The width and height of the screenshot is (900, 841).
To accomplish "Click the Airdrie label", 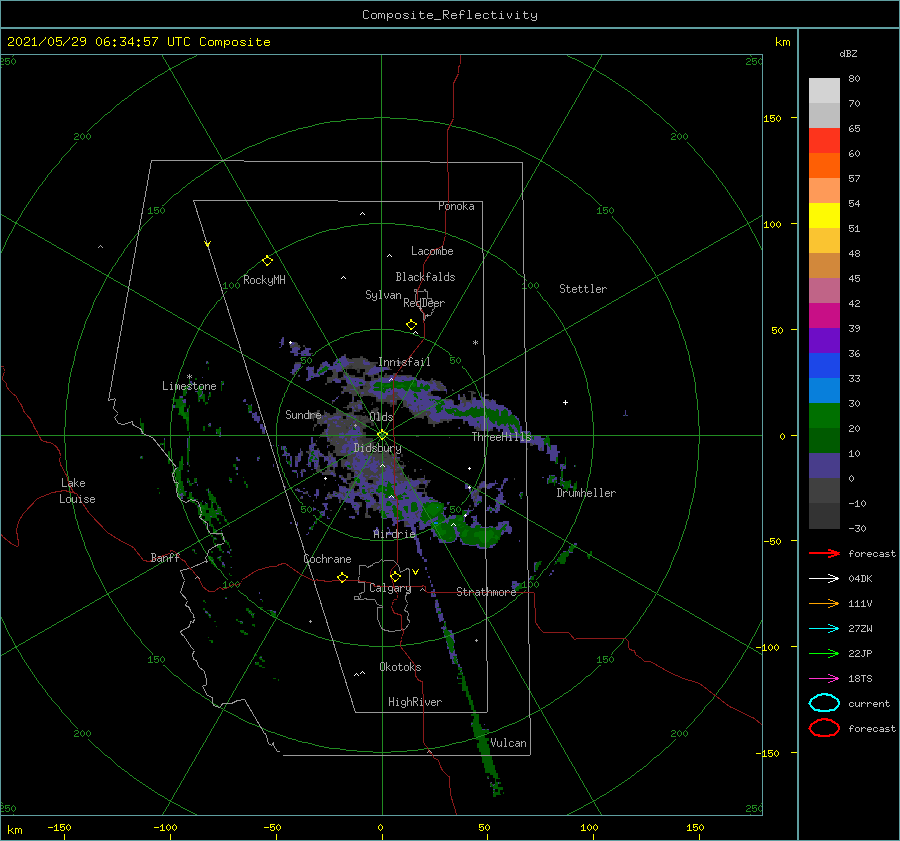I will tap(394, 534).
